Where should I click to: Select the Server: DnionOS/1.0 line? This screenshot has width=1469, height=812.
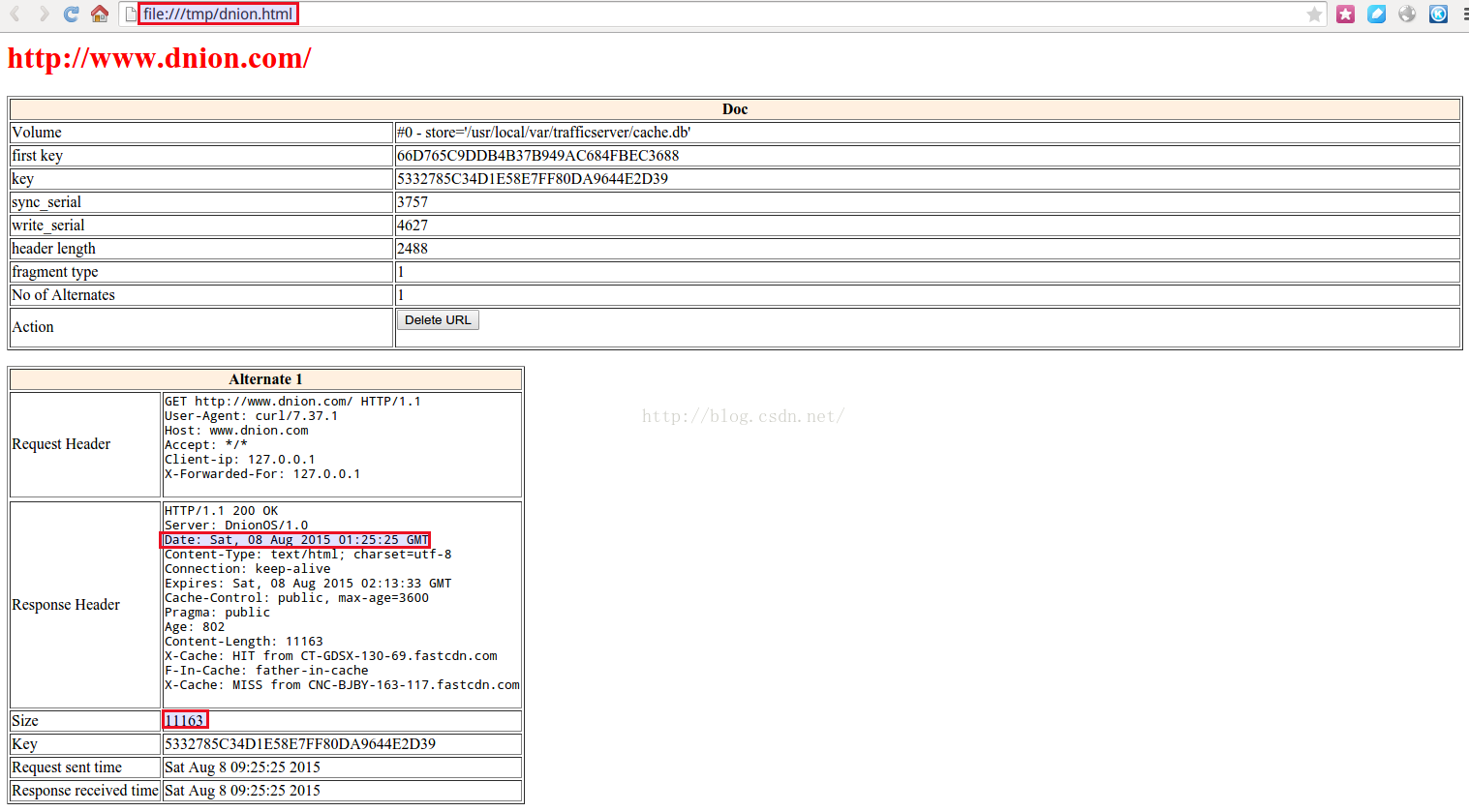click(236, 526)
